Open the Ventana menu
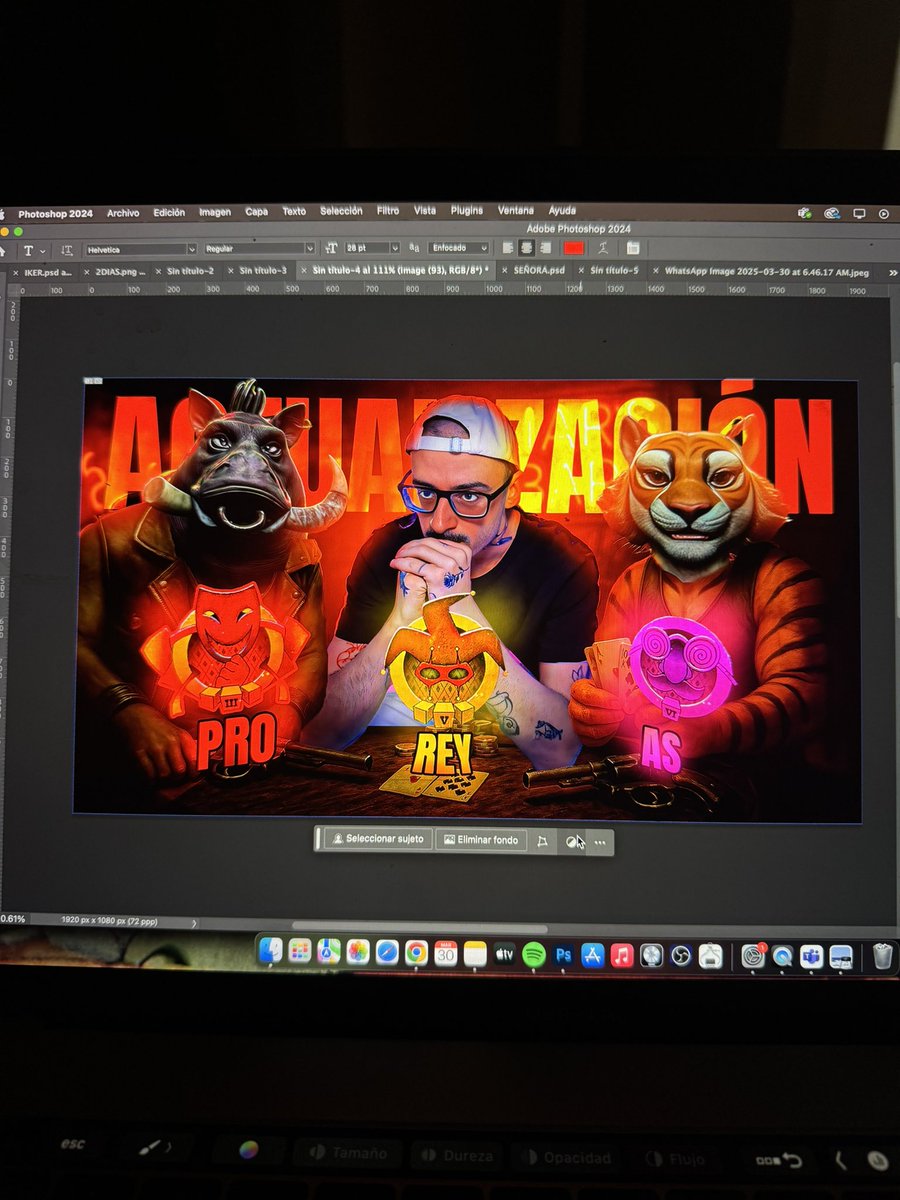Screen dimensions: 900x1200 coord(516,211)
